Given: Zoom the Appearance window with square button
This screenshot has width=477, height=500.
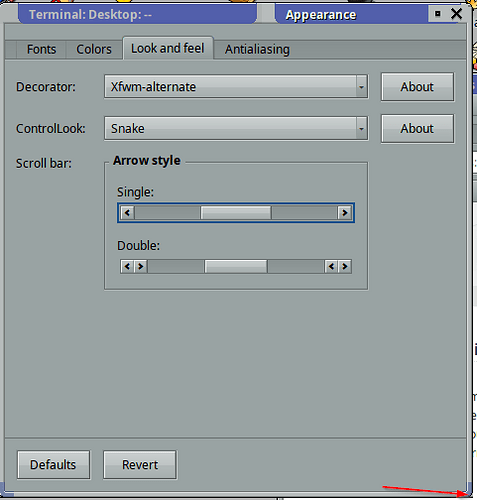Looking at the screenshot, I should [438, 14].
